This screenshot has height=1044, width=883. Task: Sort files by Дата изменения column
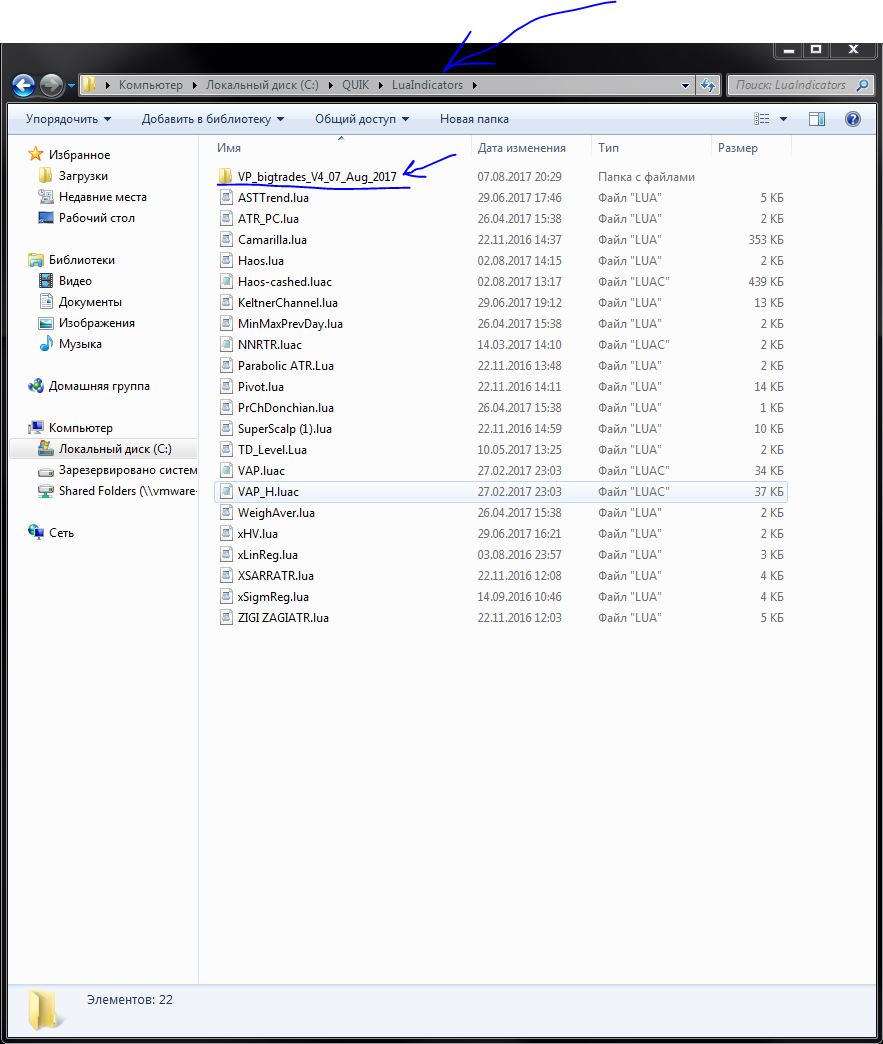(x=521, y=148)
